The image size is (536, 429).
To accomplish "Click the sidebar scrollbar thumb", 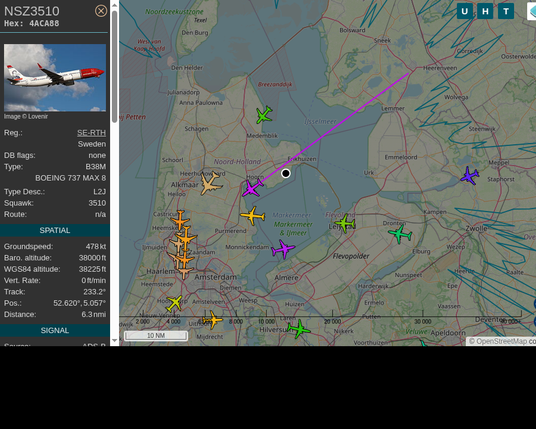I will tap(115, 67).
